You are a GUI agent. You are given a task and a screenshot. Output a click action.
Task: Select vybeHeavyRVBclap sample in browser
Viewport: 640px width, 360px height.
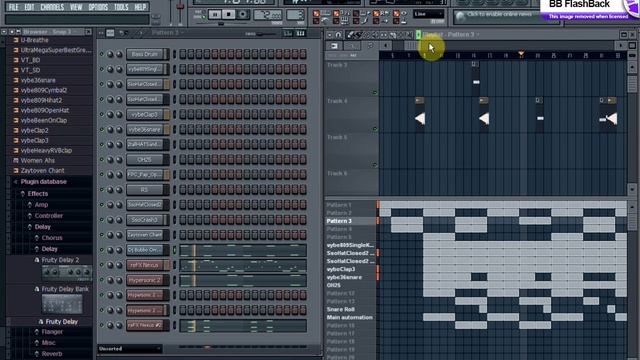click(46, 150)
